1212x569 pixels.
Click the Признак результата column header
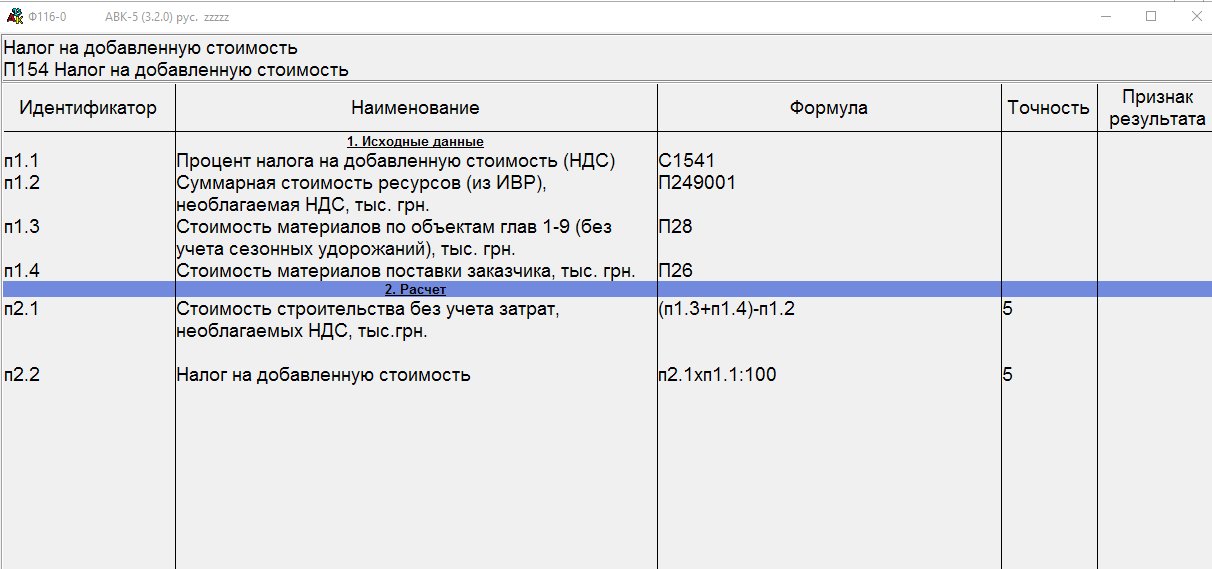1155,108
